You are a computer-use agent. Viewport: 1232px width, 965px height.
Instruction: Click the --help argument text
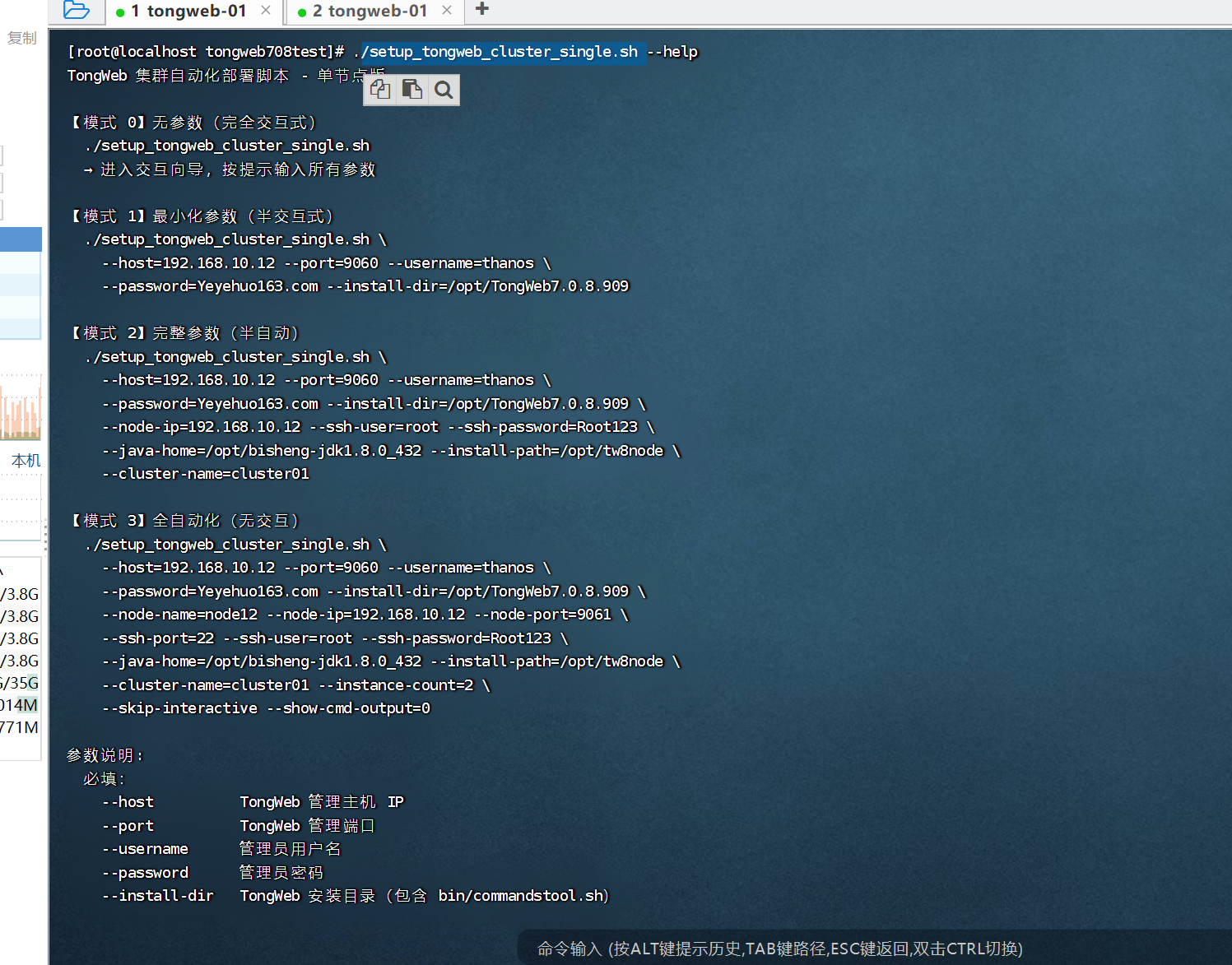tap(672, 52)
